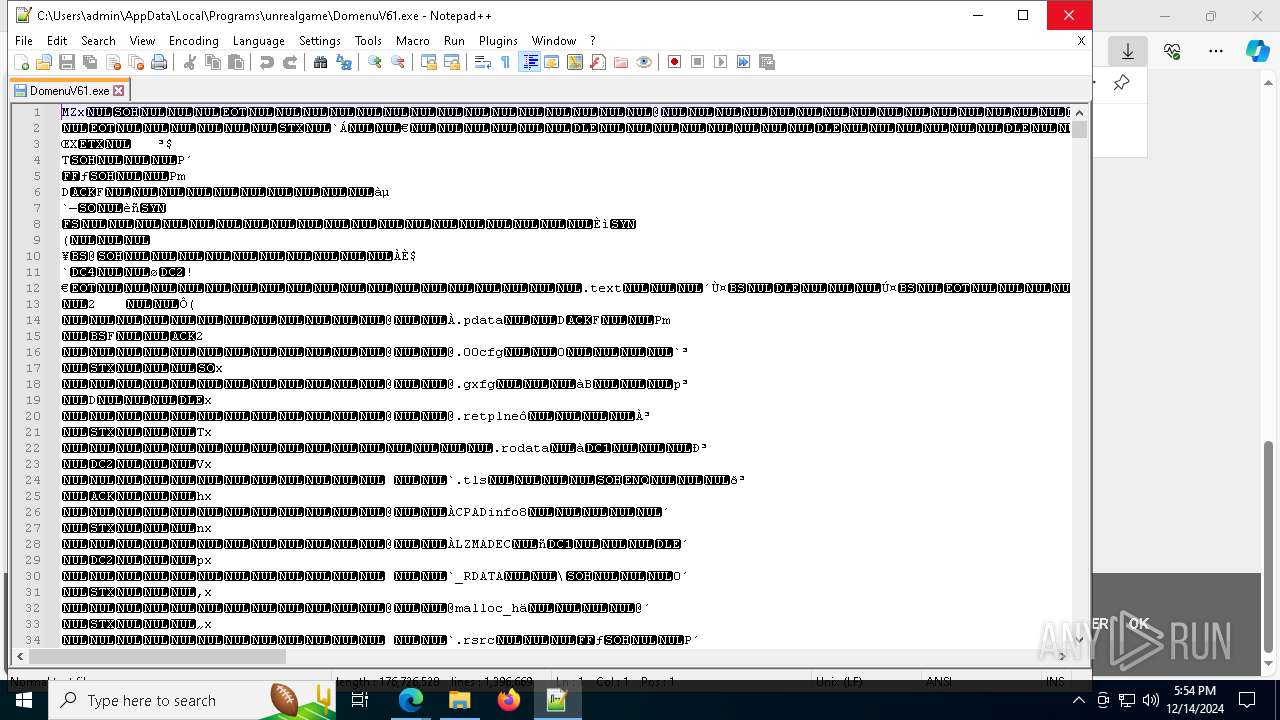Open the Macro menu
1280x720 pixels.
(x=412, y=41)
